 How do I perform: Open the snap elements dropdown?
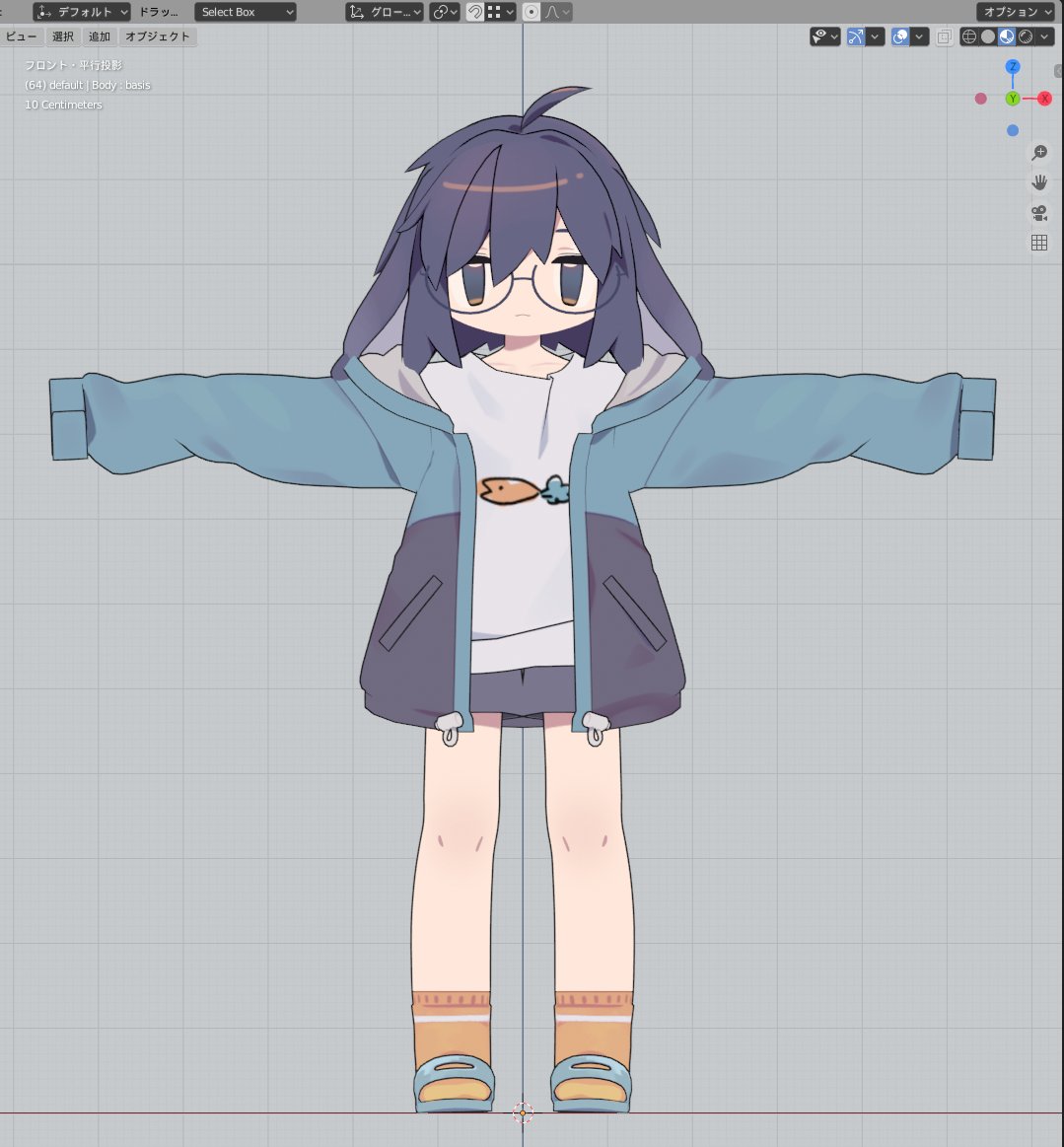tap(501, 12)
